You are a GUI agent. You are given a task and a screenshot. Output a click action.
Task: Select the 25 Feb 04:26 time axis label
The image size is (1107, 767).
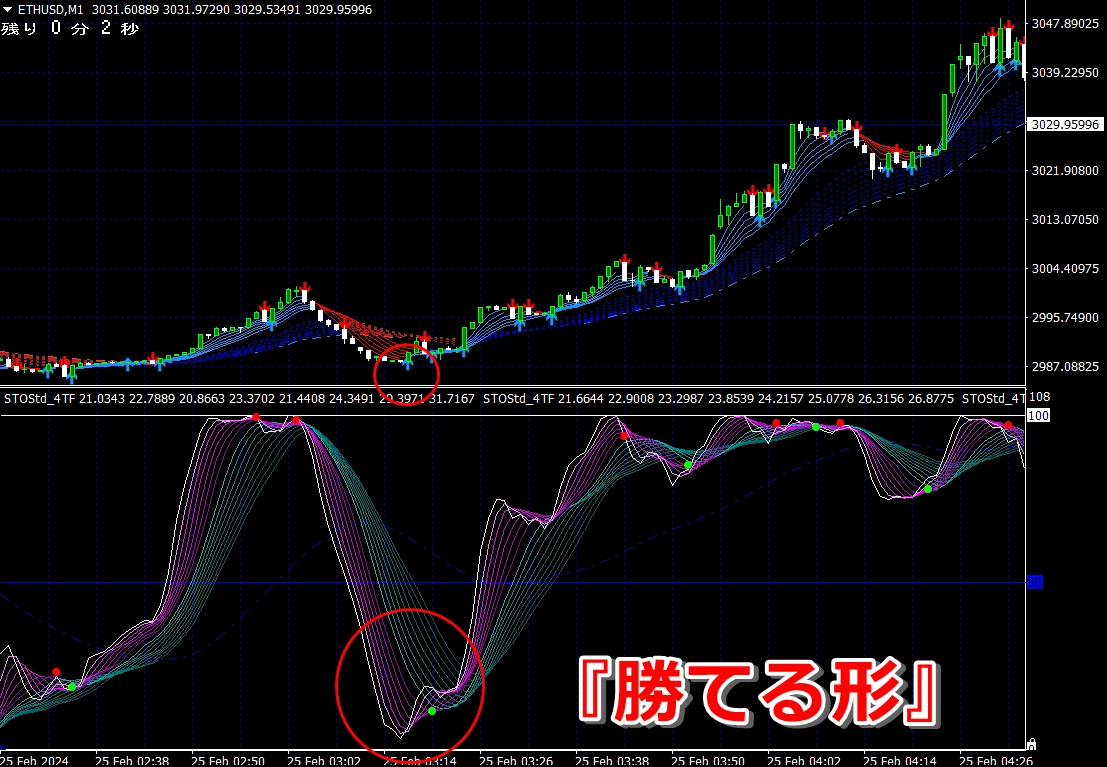(990, 759)
